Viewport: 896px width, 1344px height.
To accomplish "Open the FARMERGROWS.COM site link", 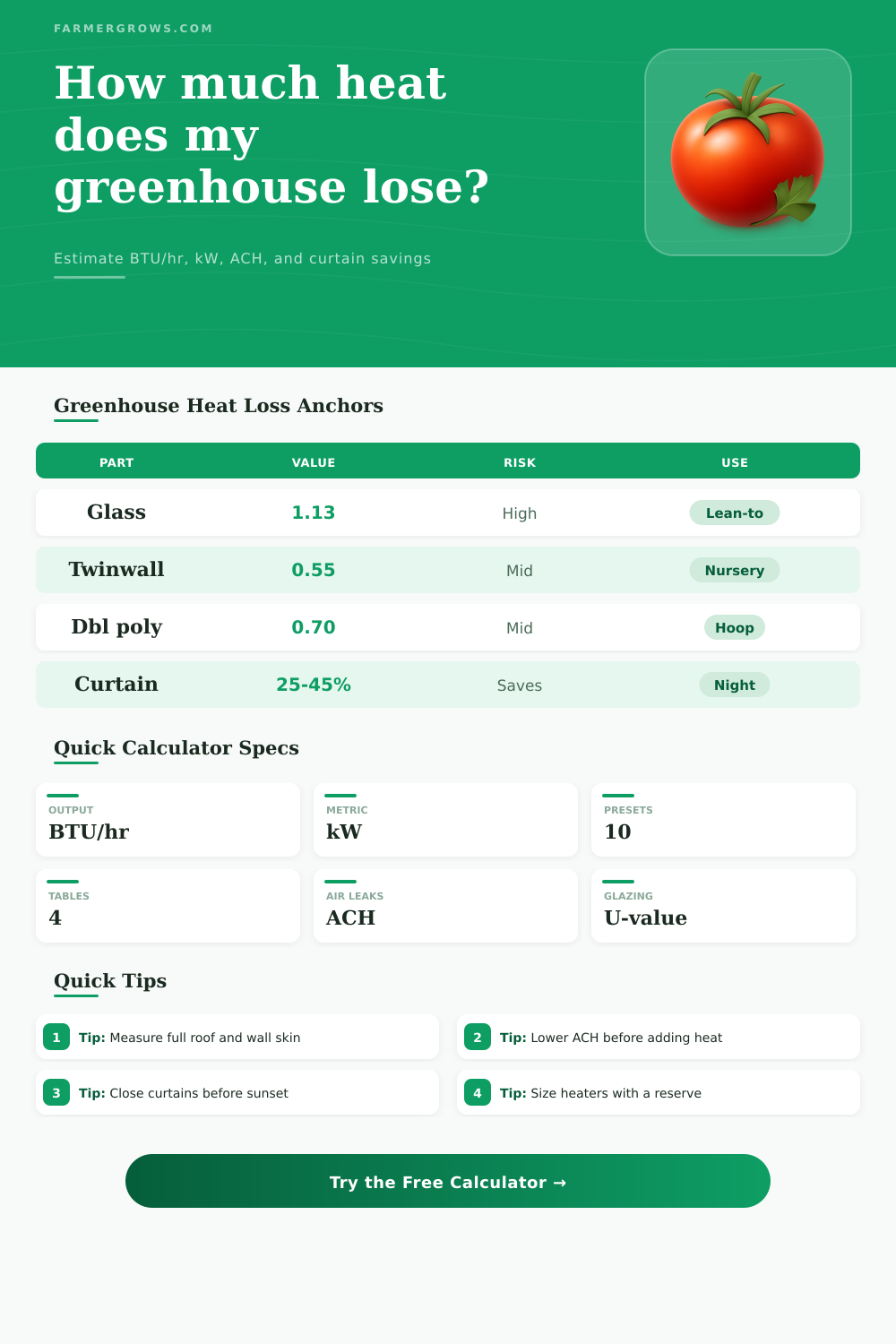I will [x=134, y=29].
